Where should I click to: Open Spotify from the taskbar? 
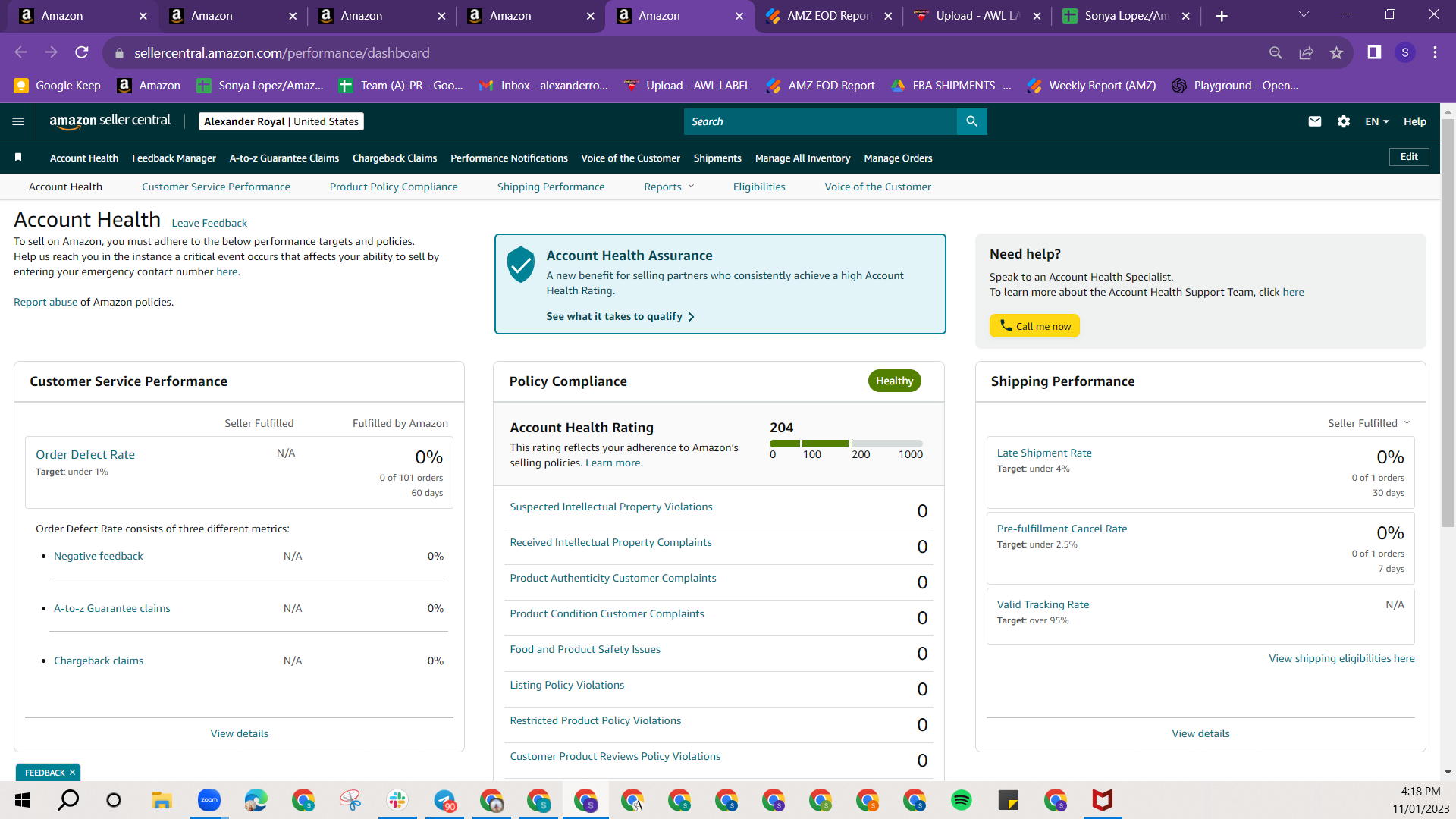point(961,800)
